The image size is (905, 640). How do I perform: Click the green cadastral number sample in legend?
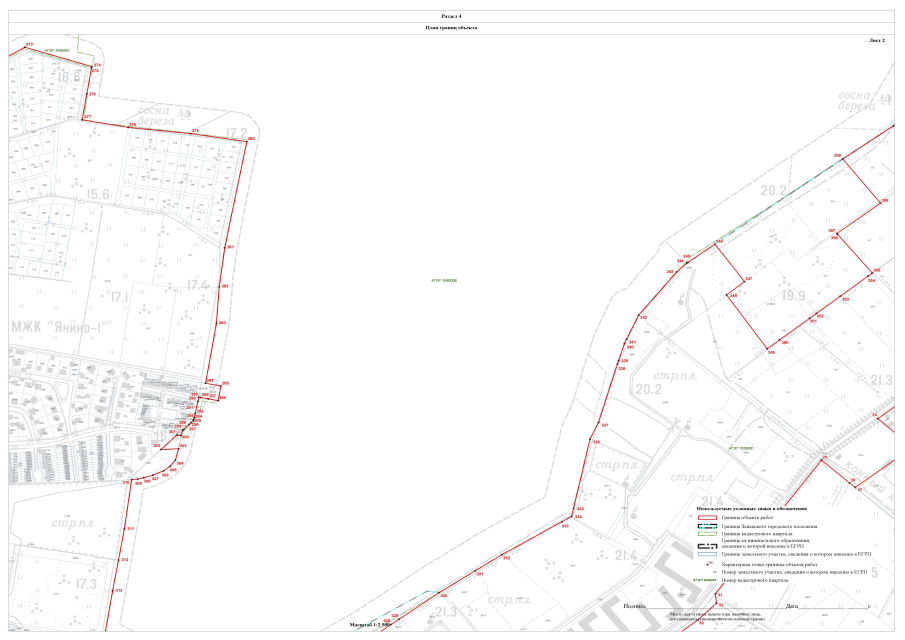click(705, 579)
